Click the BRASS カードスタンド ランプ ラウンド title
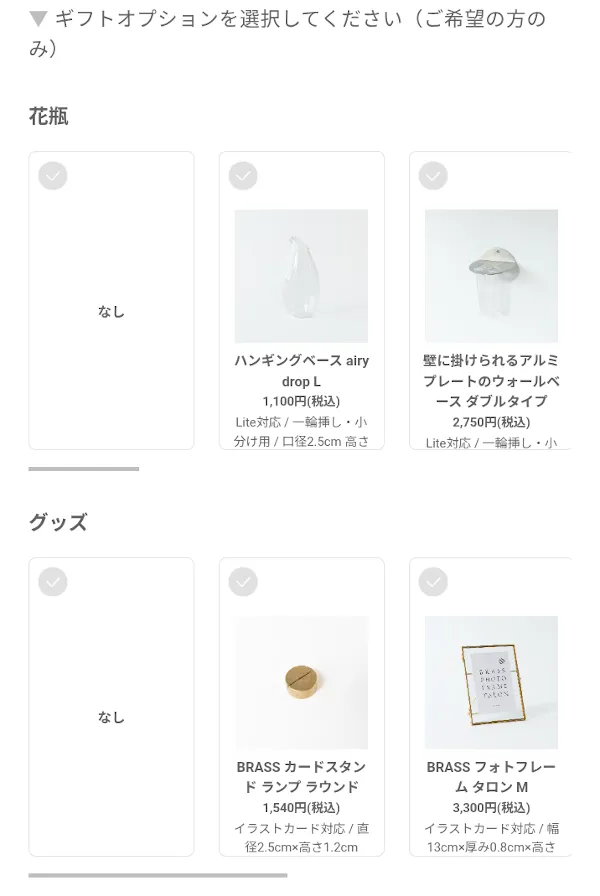Viewport: 600px width, 896px height. 301,777
